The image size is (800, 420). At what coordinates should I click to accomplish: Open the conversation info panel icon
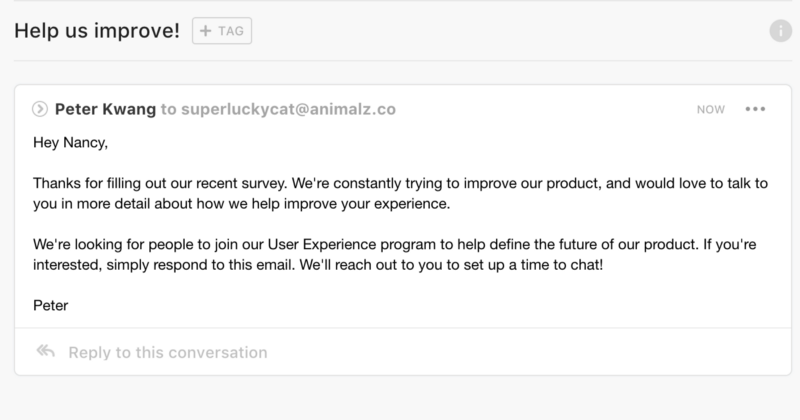[x=780, y=31]
